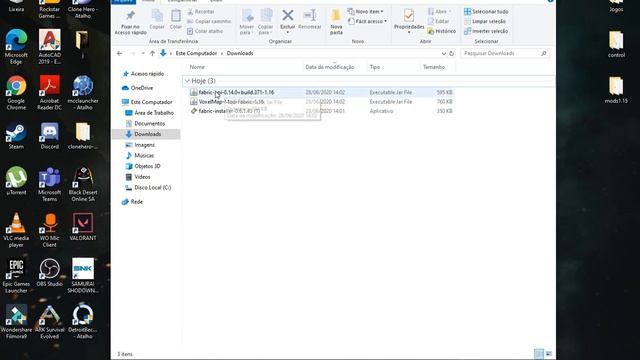Click the up-one-level arrow
The width and height of the screenshot is (640, 360).
[x=152, y=53]
